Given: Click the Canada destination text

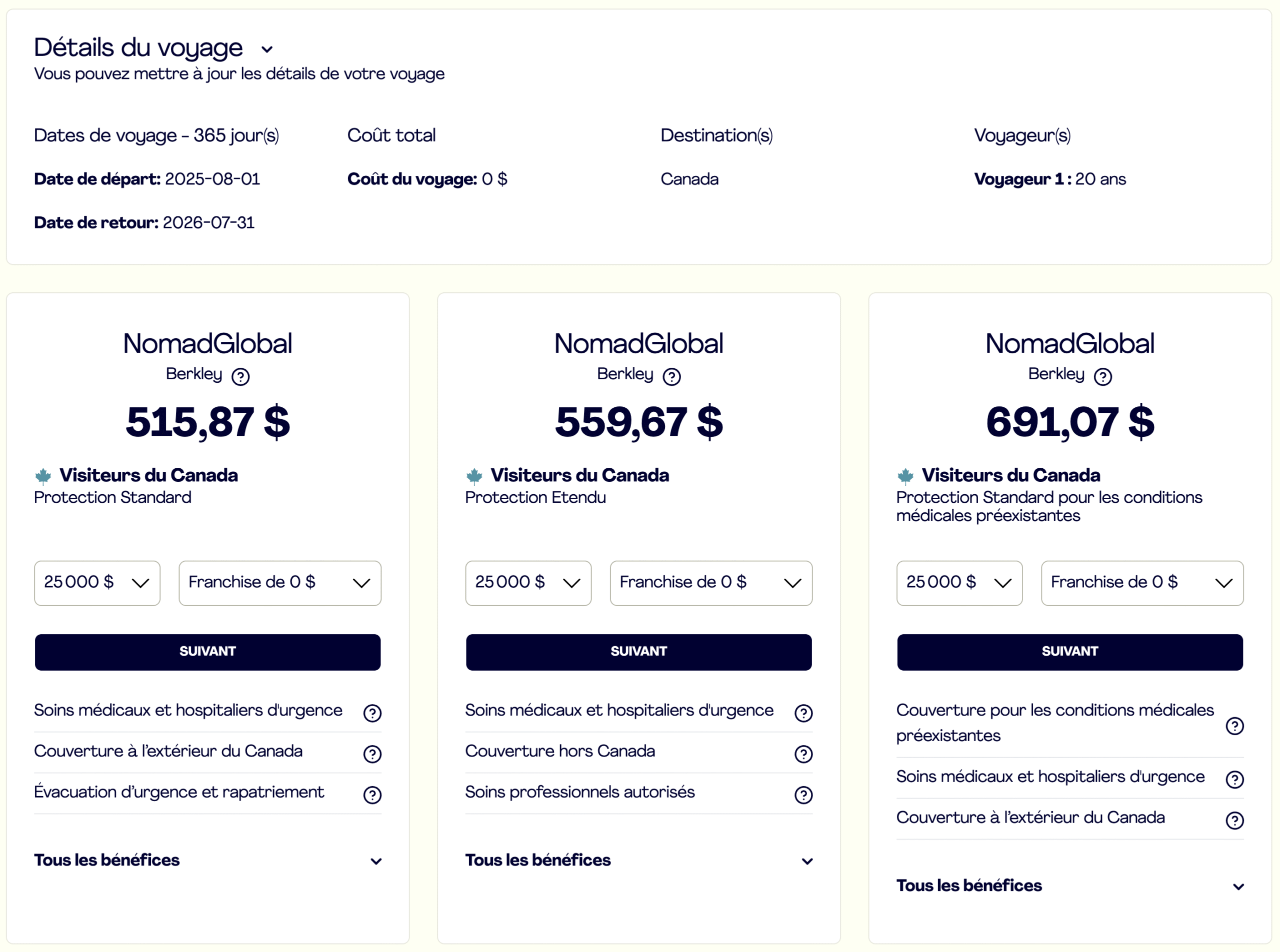Looking at the screenshot, I should (x=689, y=179).
